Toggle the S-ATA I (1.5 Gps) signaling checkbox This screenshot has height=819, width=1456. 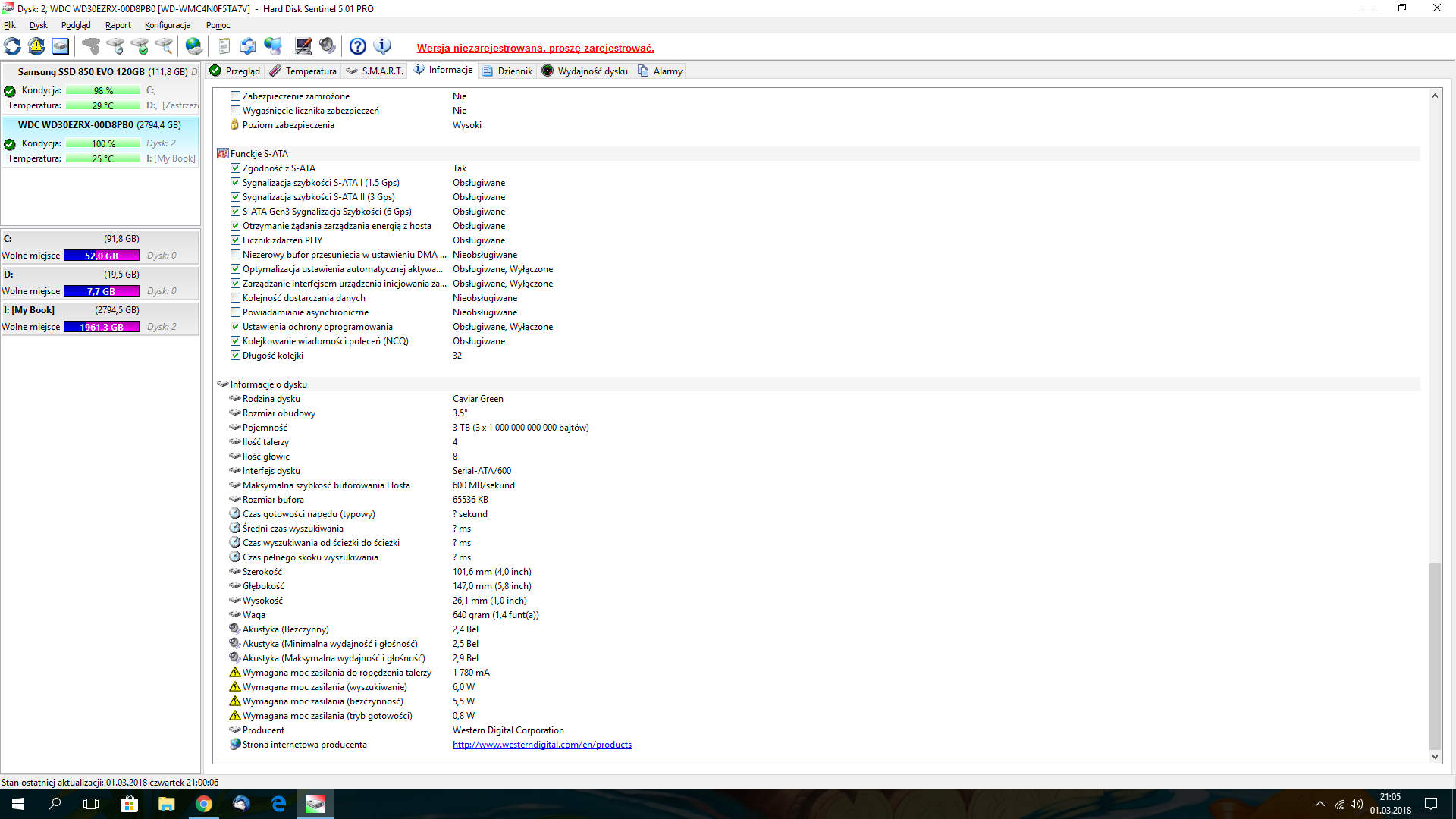235,183
